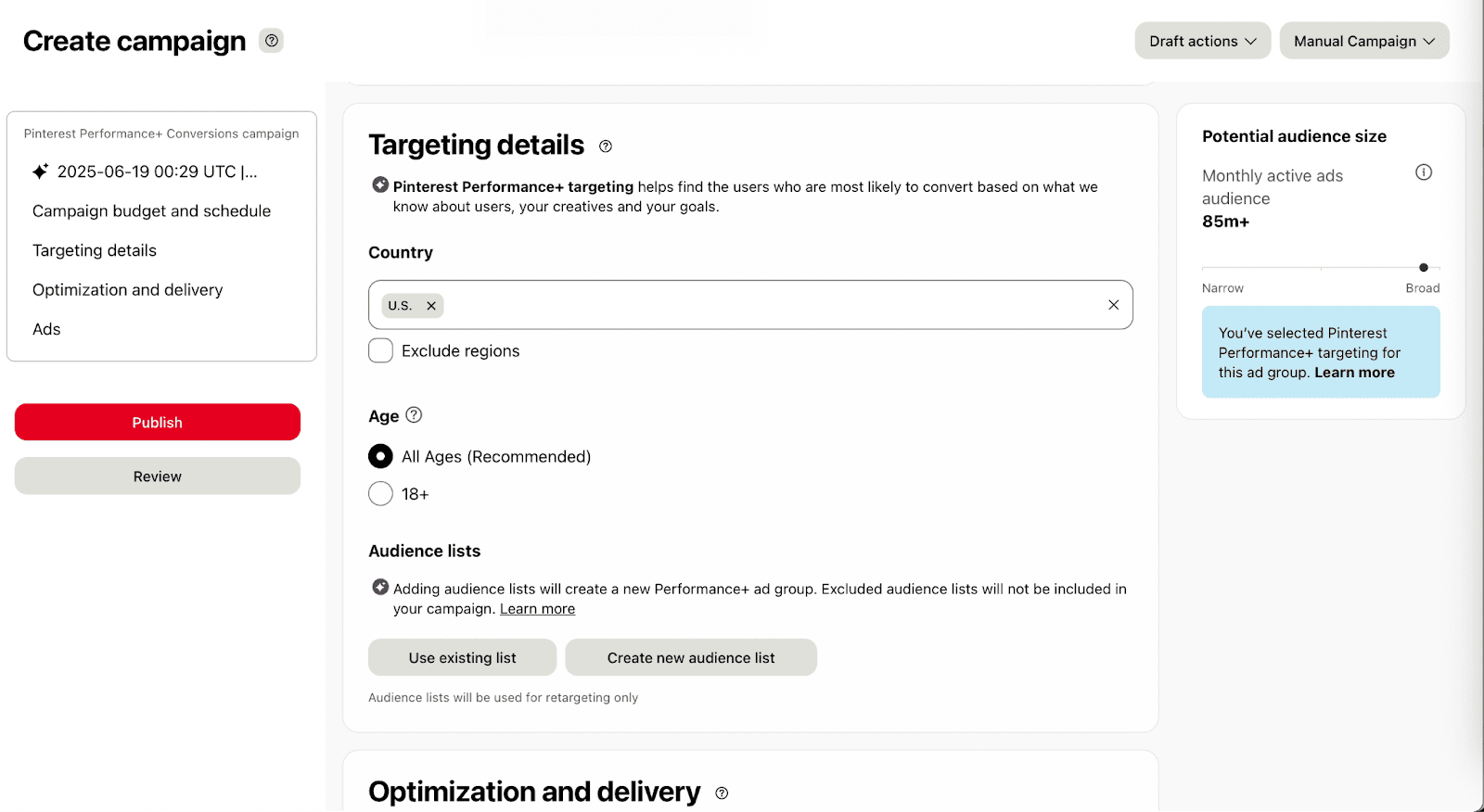Image resolution: width=1484 pixels, height=812 pixels.
Task: Clear all countries with field X icon
Action: coord(1113,305)
